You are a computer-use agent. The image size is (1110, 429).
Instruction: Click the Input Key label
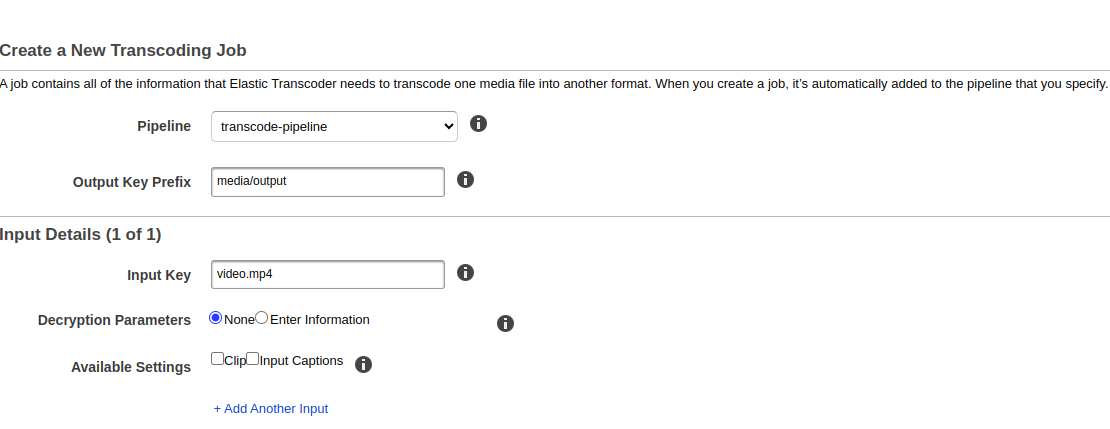(x=159, y=275)
